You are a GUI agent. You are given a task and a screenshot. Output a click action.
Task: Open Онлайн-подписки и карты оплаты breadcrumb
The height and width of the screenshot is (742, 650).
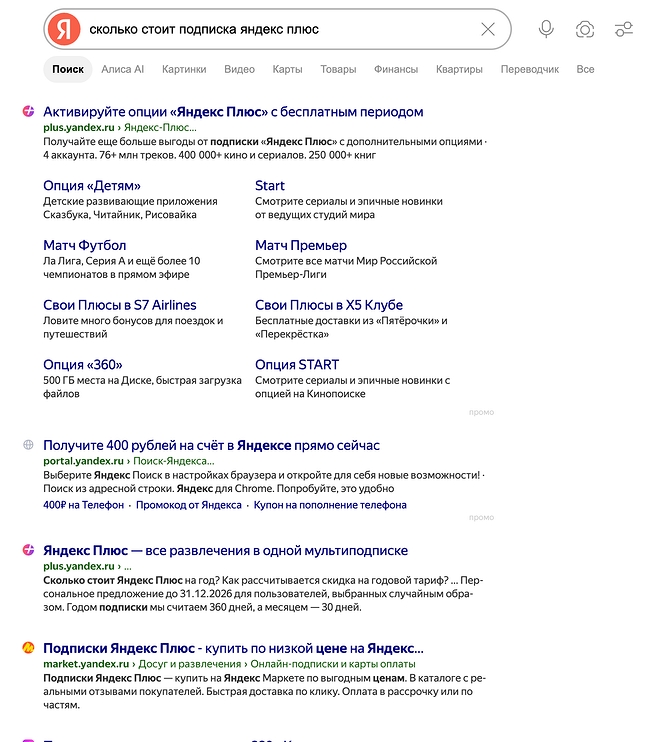point(333,664)
